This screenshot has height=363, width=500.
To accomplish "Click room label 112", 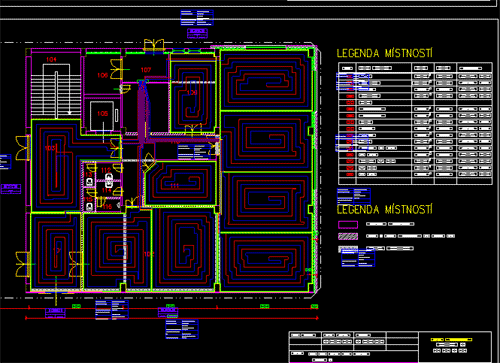I will pyautogui.click(x=106, y=170).
